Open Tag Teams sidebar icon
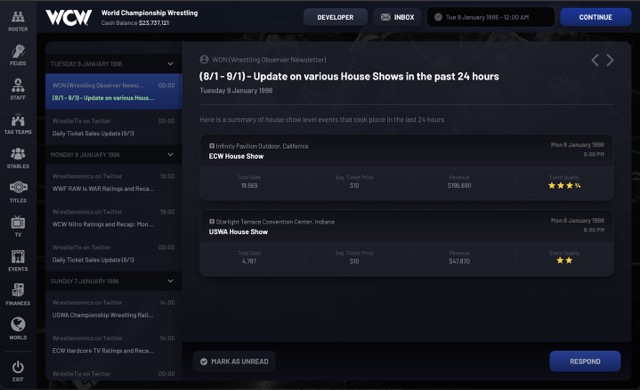The height and width of the screenshot is (390, 640). pyautogui.click(x=18, y=120)
